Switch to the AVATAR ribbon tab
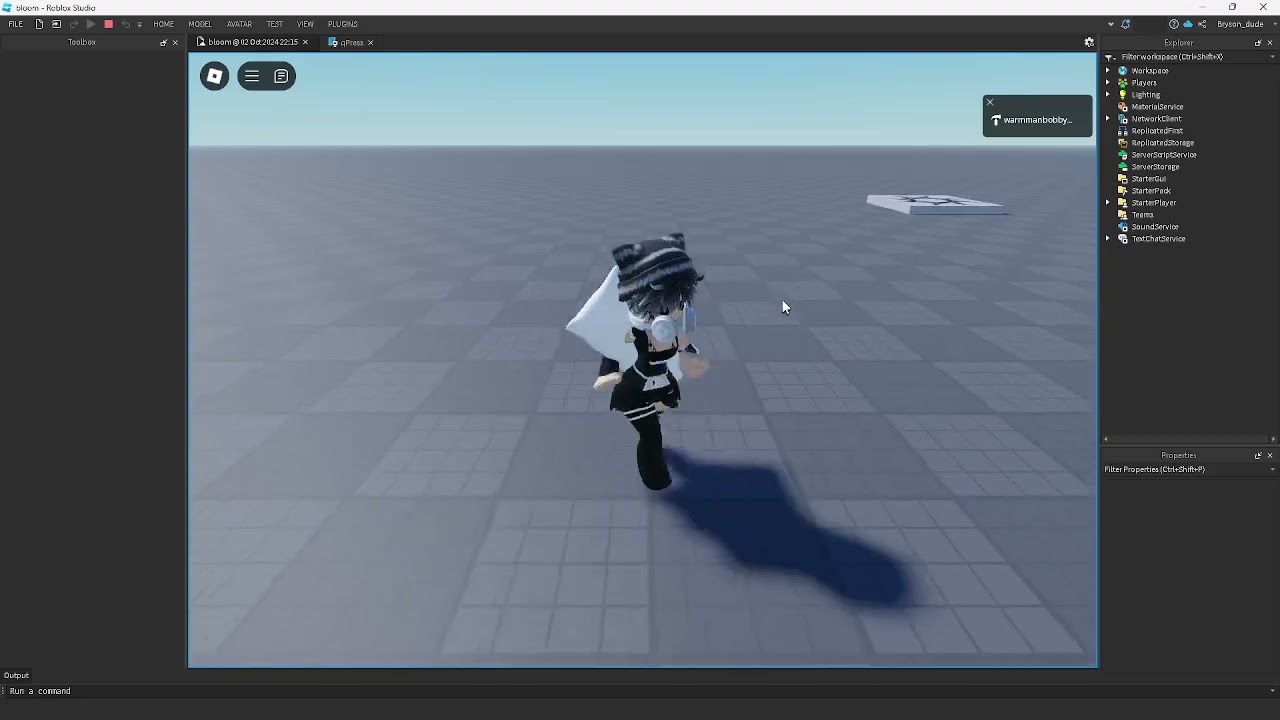 (x=239, y=24)
